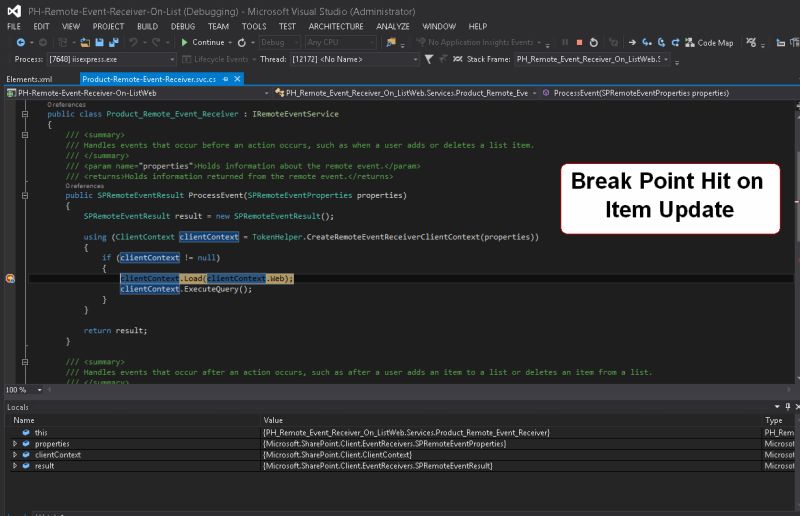The image size is (800, 516).
Task: Click the Value column header in Locals
Action: point(273,420)
